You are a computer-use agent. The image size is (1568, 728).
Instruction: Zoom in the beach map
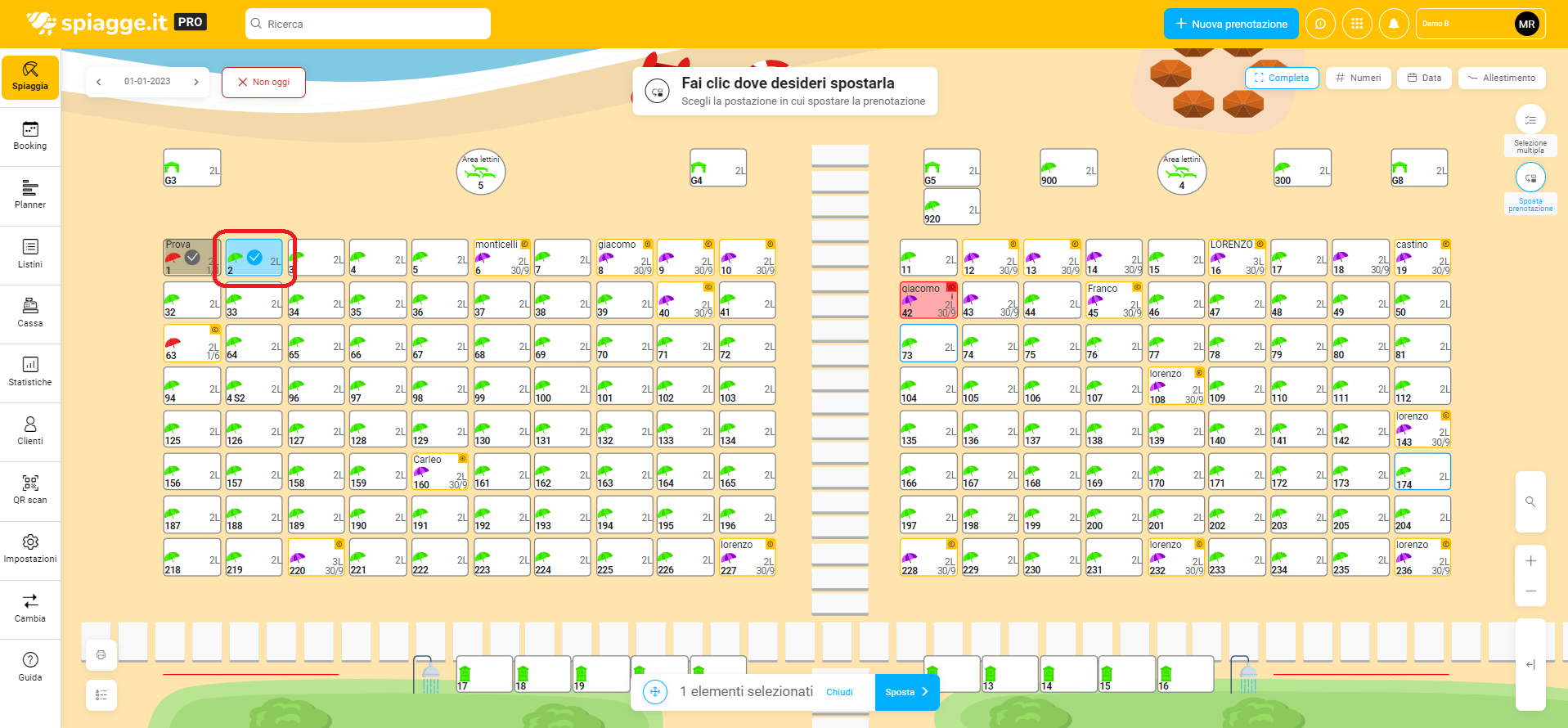[1530, 561]
